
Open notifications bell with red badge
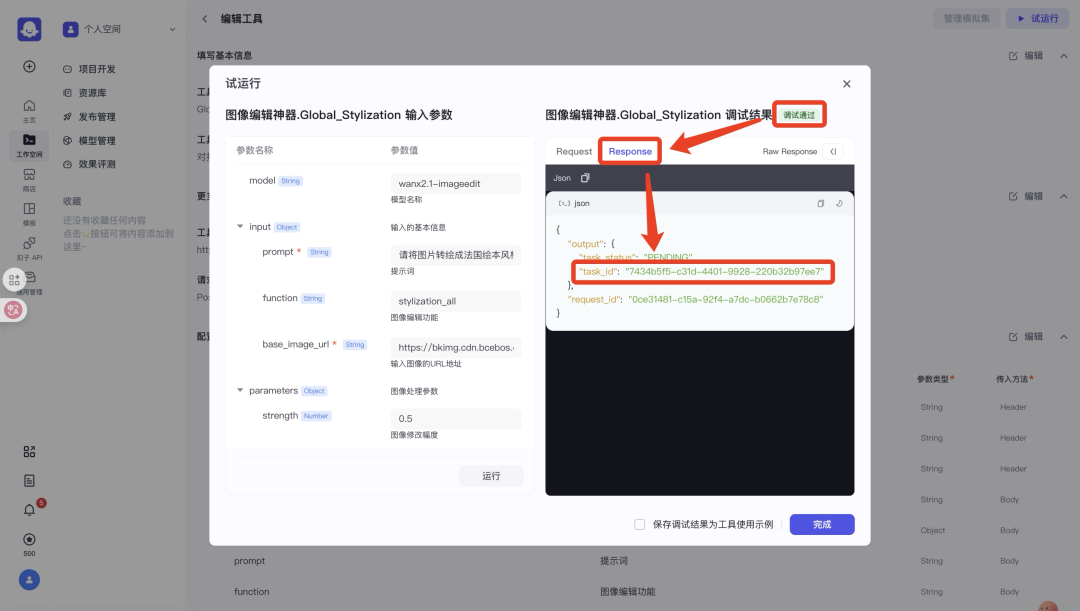30,510
